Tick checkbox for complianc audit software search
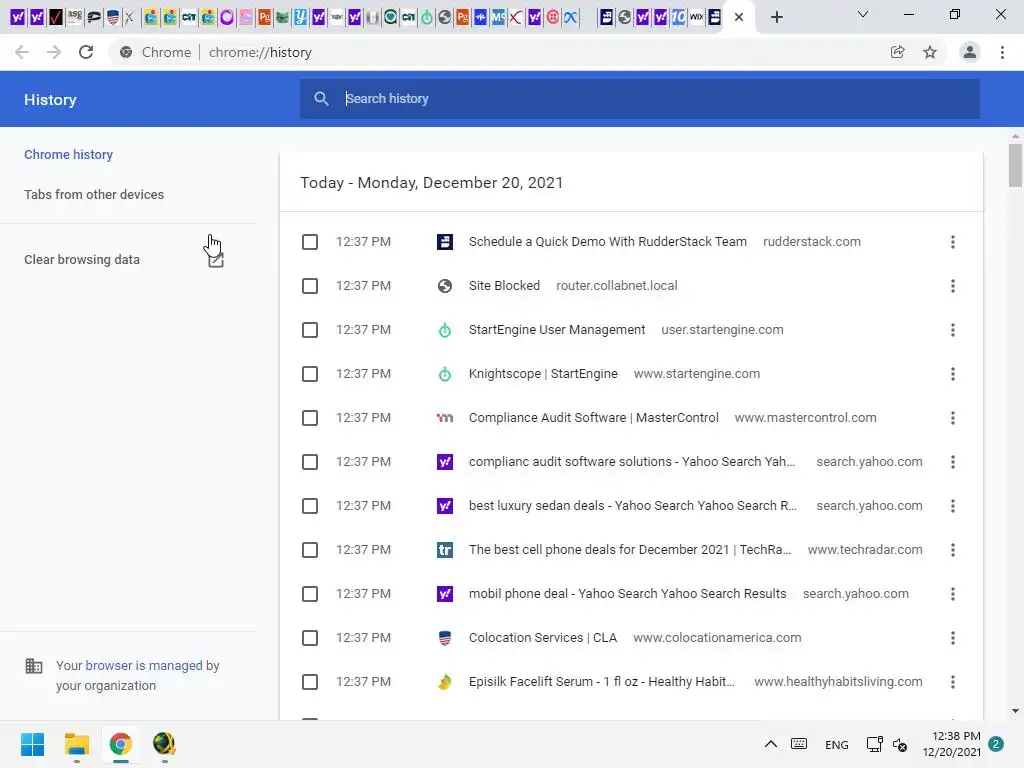1024x768 pixels. pos(310,462)
